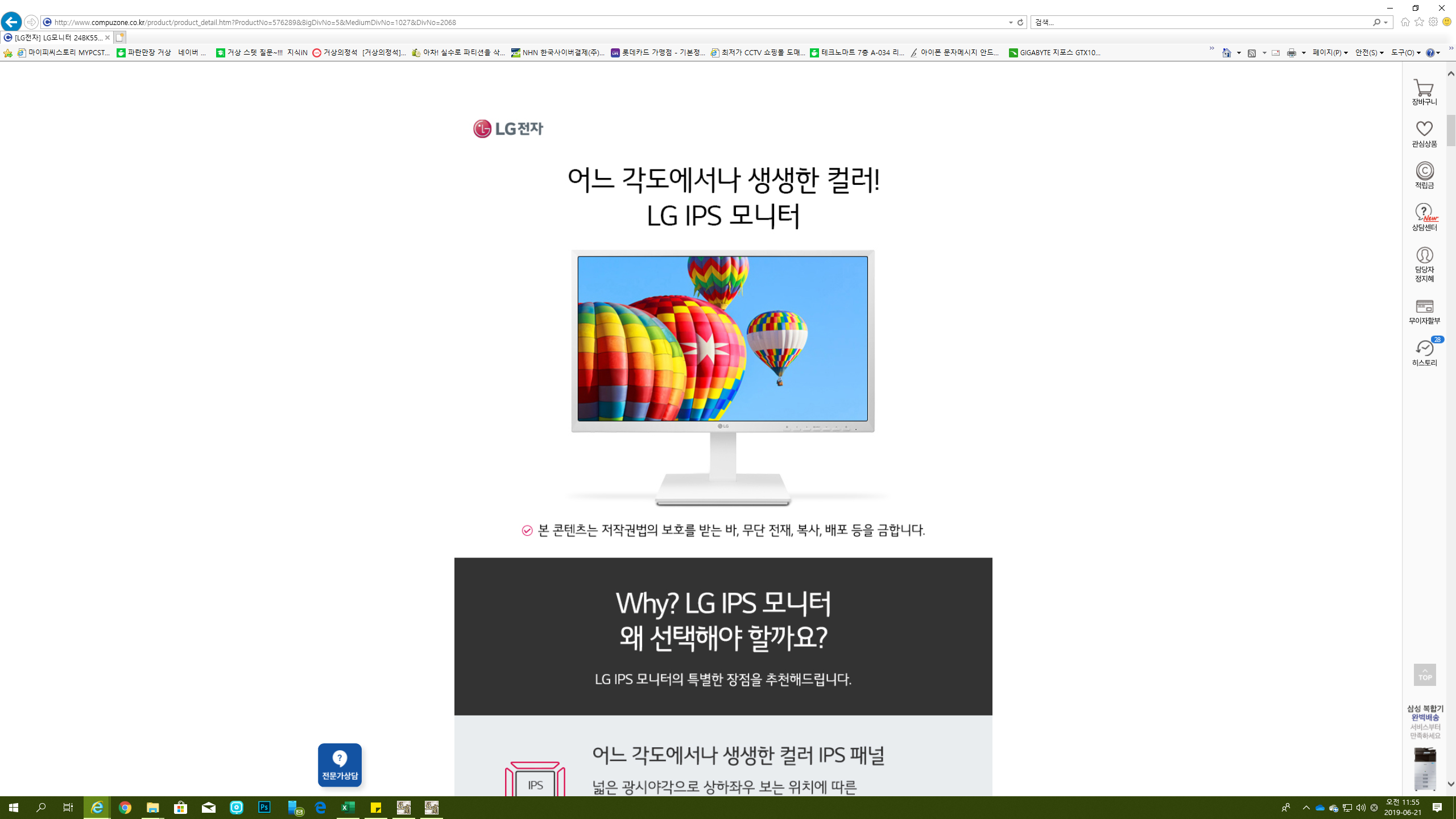Screen dimensions: 1456x819
Task: Expand the print options dropdown arrow
Action: pyautogui.click(x=1304, y=53)
